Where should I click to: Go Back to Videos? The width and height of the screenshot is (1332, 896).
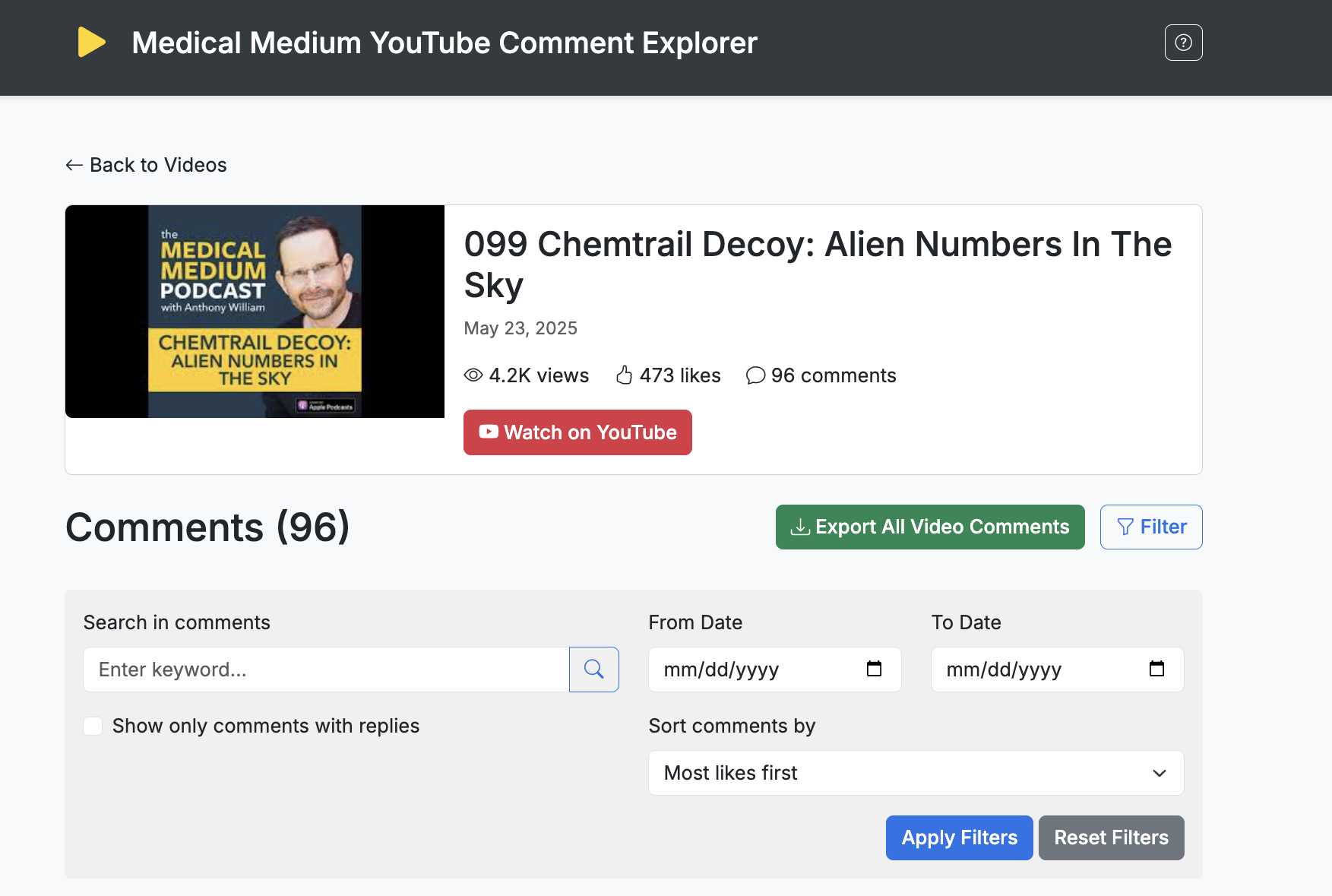[146, 165]
